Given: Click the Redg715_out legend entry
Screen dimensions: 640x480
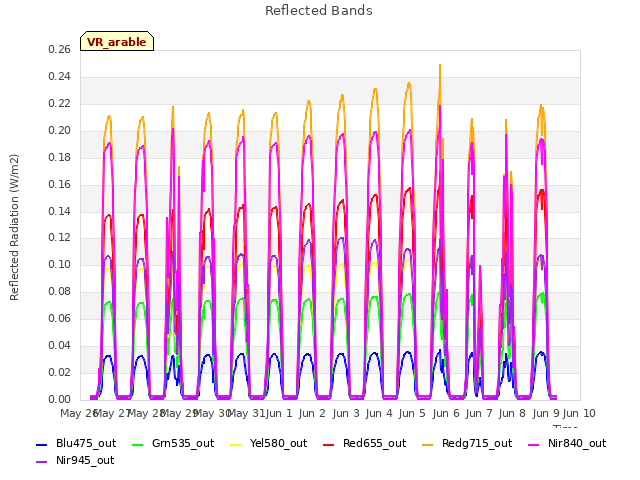Looking at the screenshot, I should pyautogui.click(x=467, y=443).
